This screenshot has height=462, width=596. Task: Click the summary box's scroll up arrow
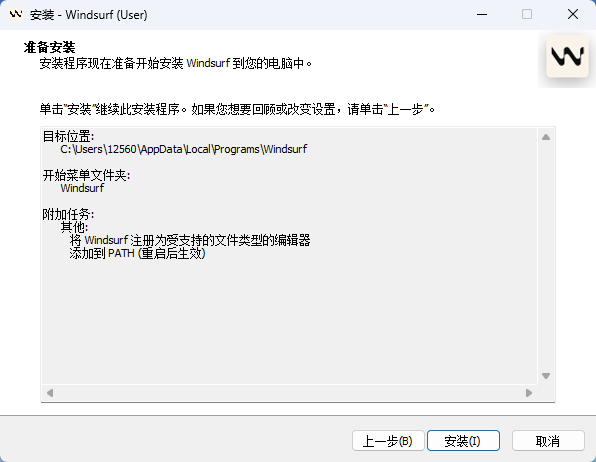point(546,137)
